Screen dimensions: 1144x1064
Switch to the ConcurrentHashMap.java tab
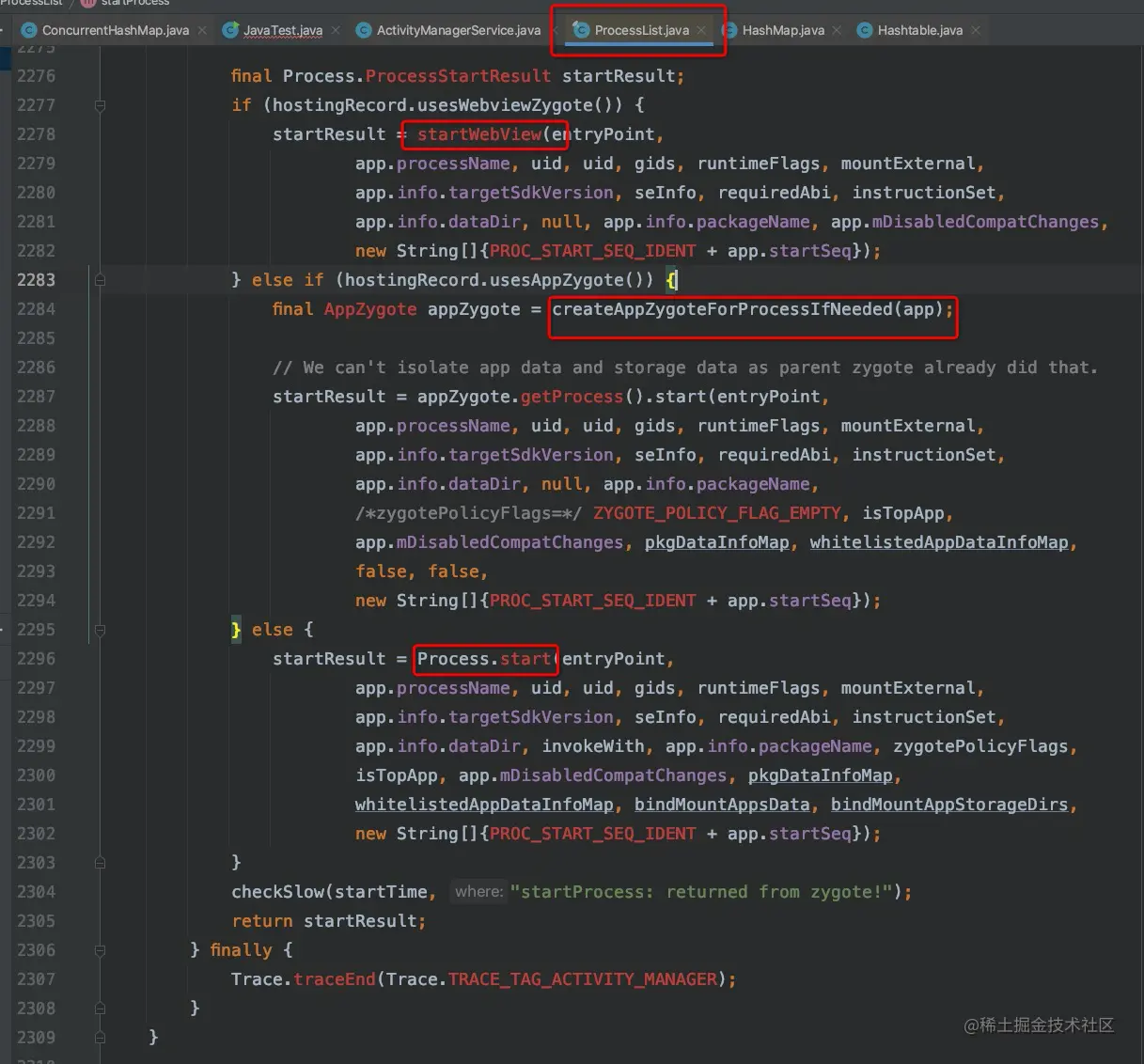point(116,30)
